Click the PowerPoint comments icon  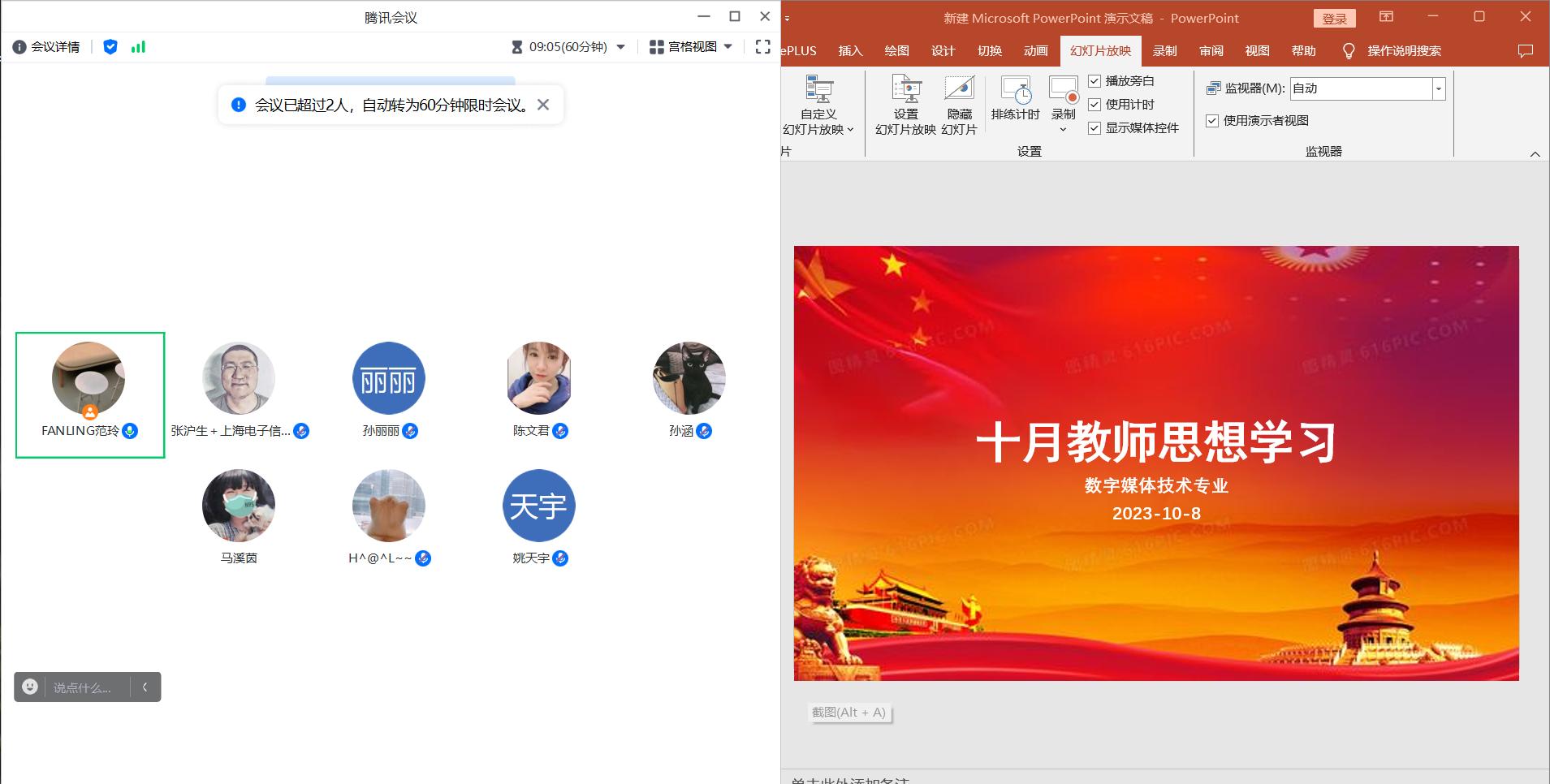click(x=1525, y=51)
